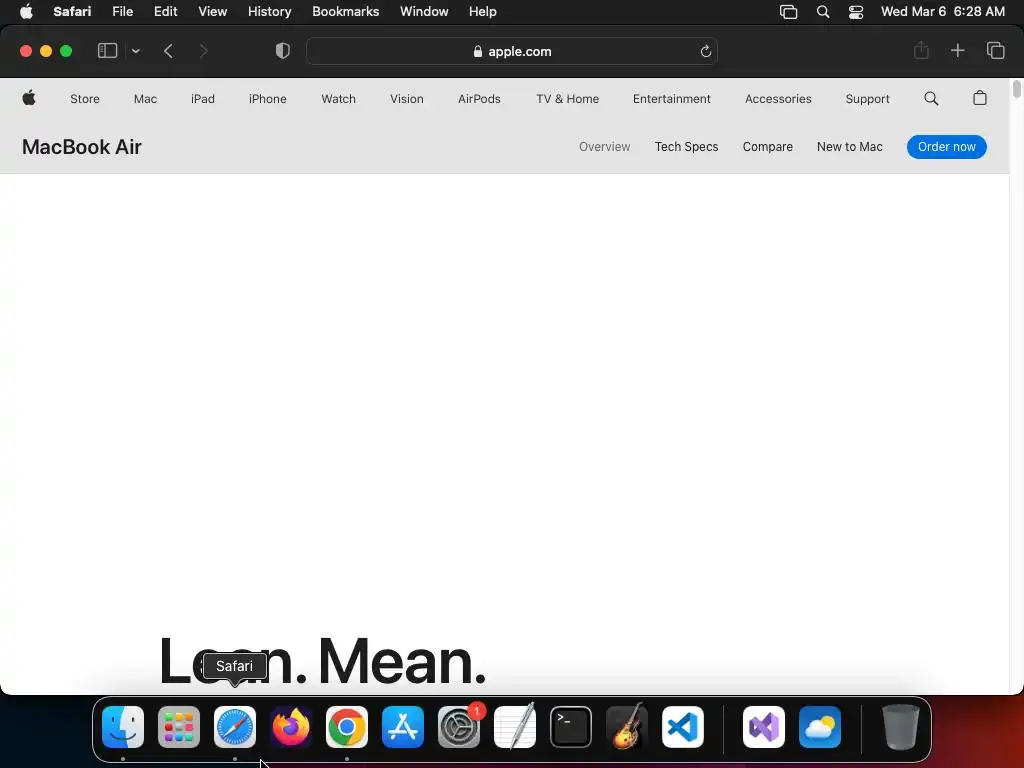Open Spotlight search in menu bar
The width and height of the screenshot is (1024, 768).
pos(823,12)
